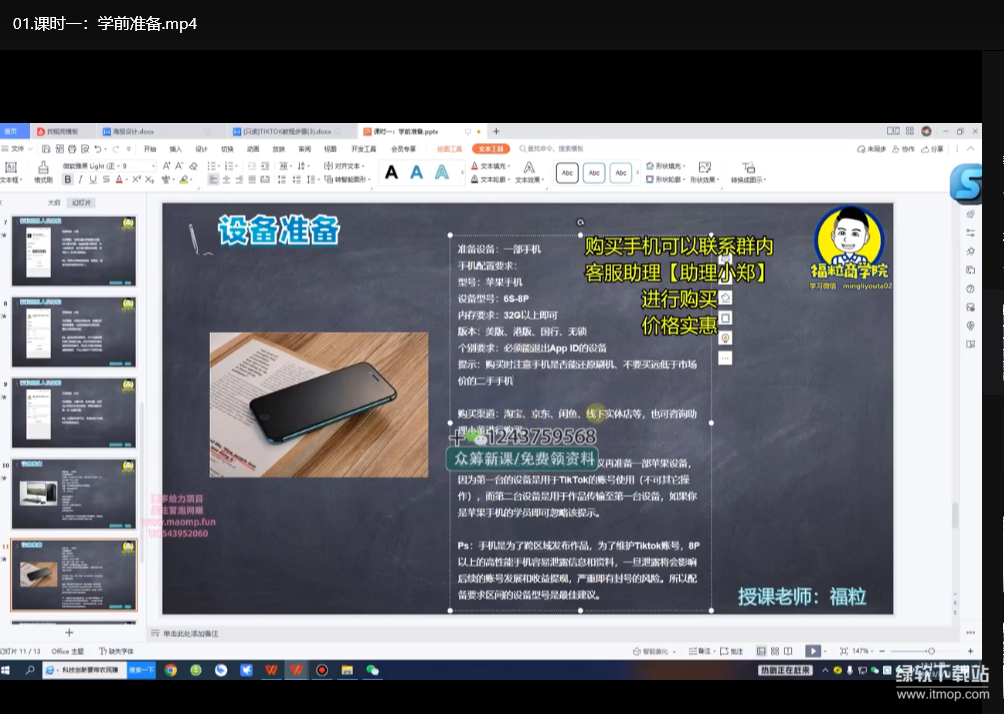Click the red font color icon
1004x714 pixels.
(x=119, y=180)
